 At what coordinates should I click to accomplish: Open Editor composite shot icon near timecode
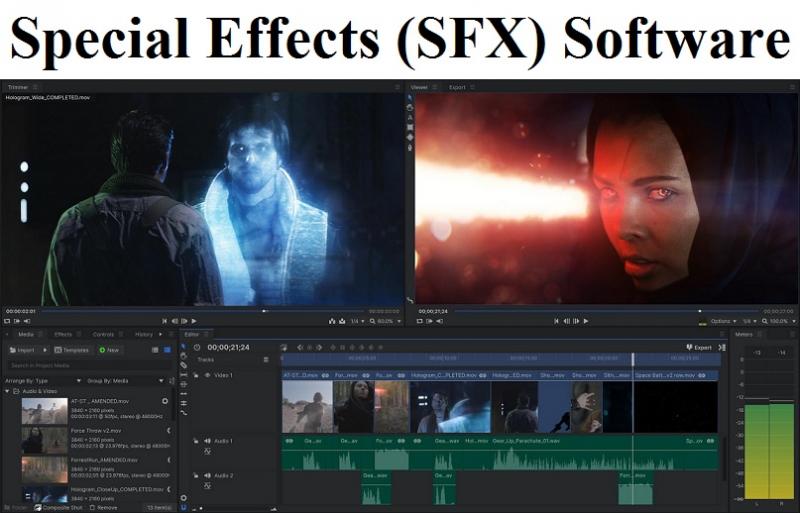click(284, 347)
